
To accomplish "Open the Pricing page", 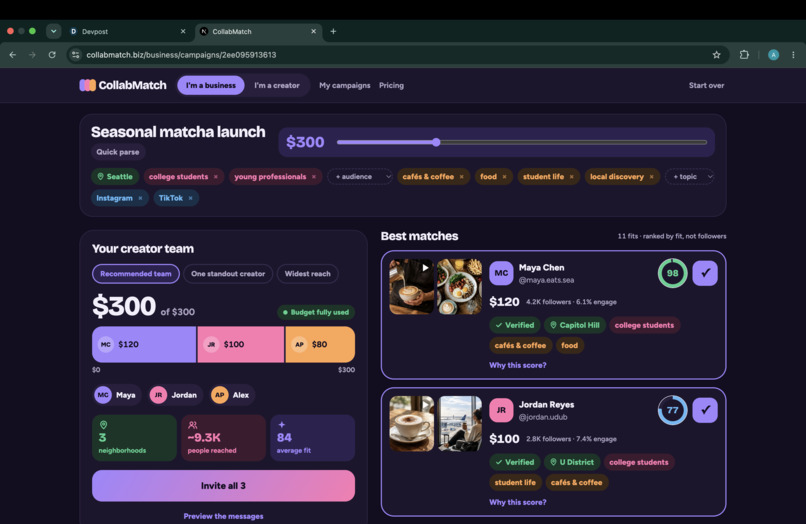I will (391, 85).
